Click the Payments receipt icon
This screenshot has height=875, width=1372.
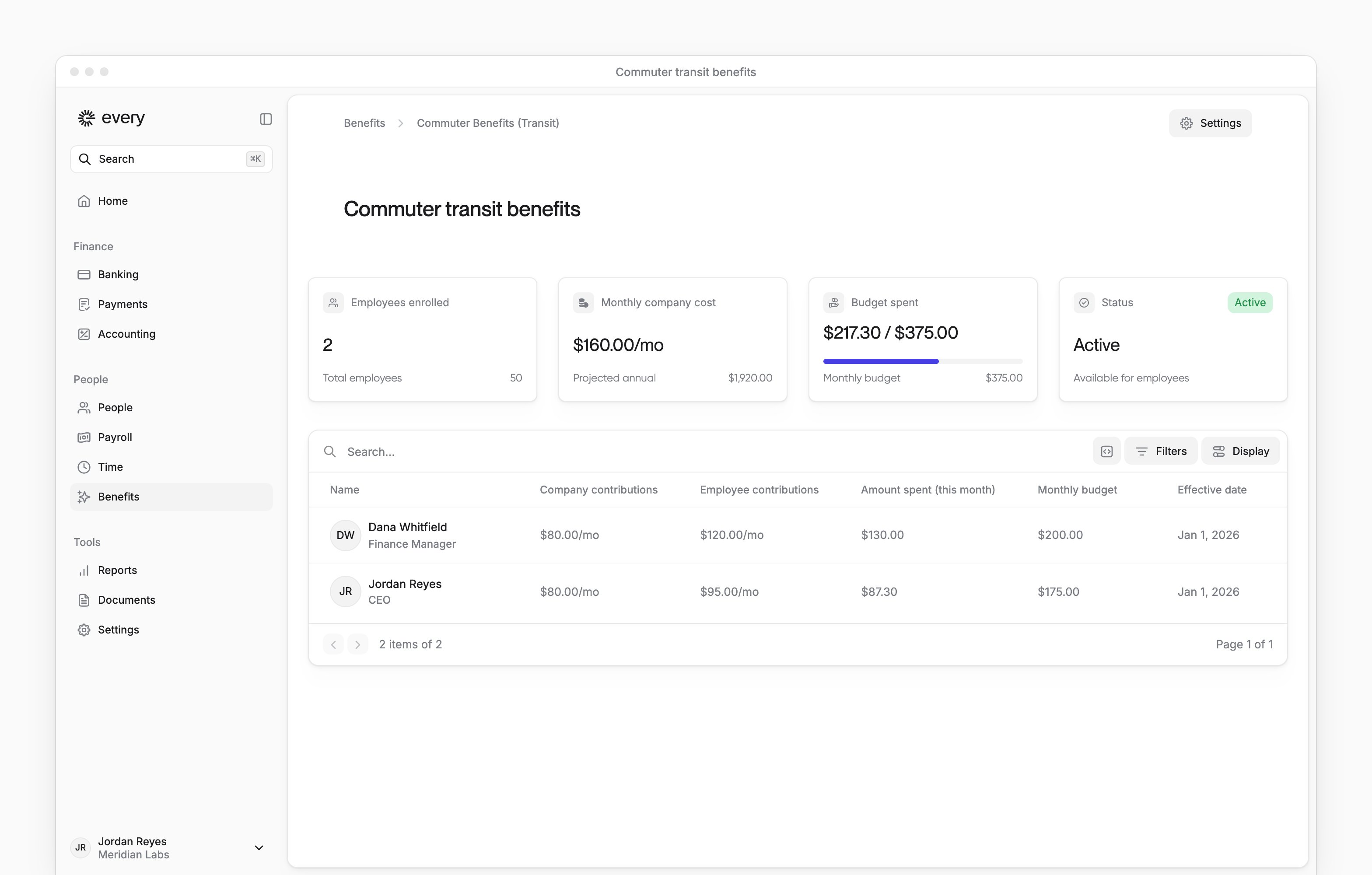[84, 304]
